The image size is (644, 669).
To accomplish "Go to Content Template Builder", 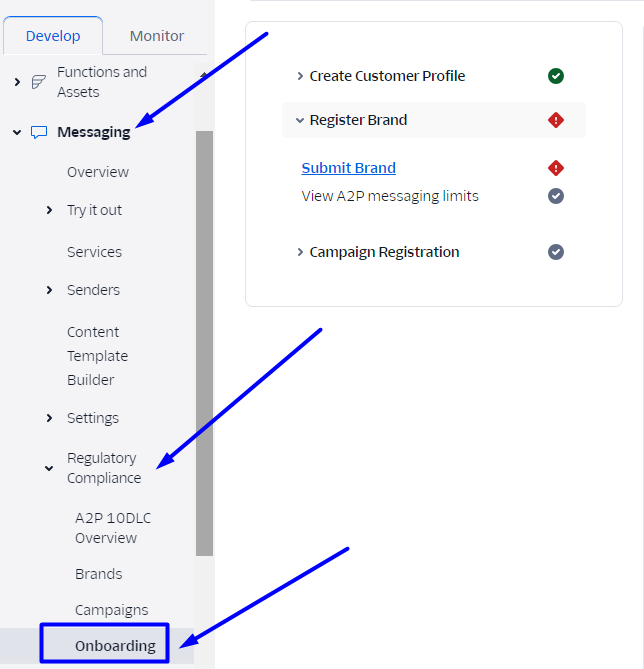I will tap(97, 356).
